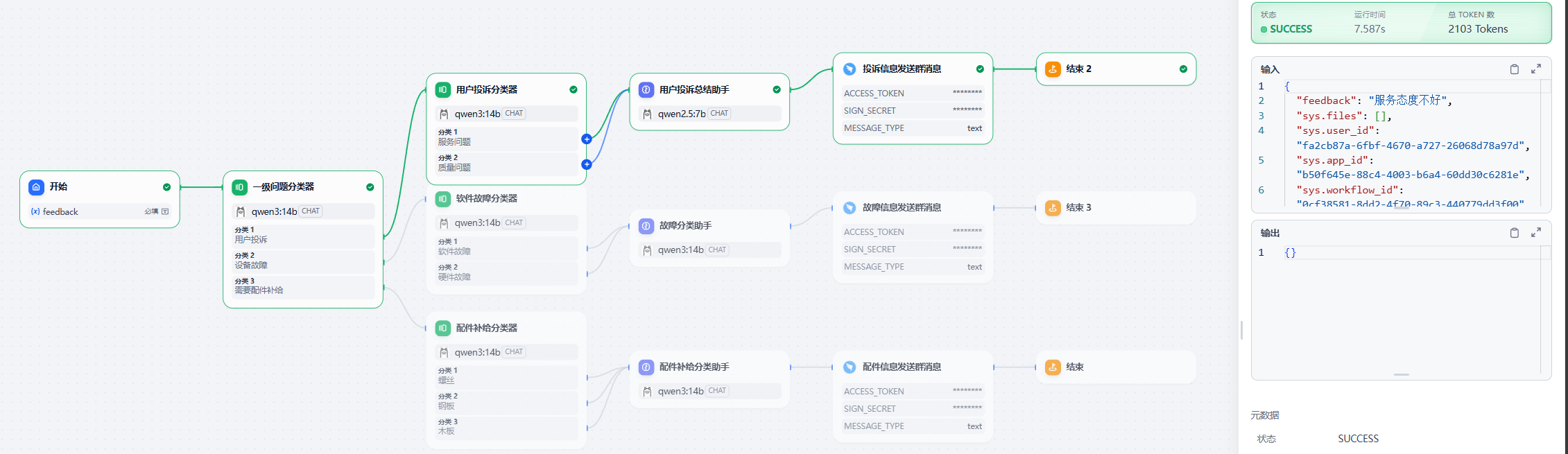Click the DingTalk icon of 配件信息发送群消息
The height and width of the screenshot is (454, 1568).
coord(850,367)
